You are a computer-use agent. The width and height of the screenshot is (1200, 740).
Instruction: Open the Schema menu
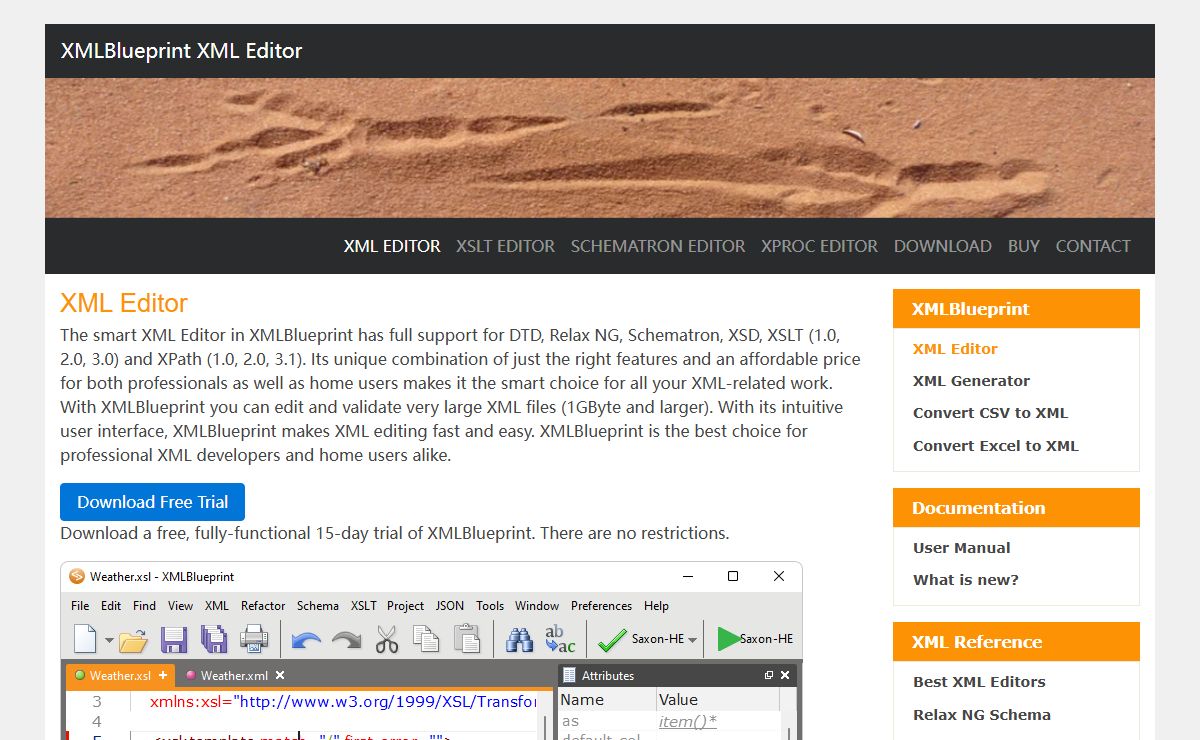tap(318, 606)
